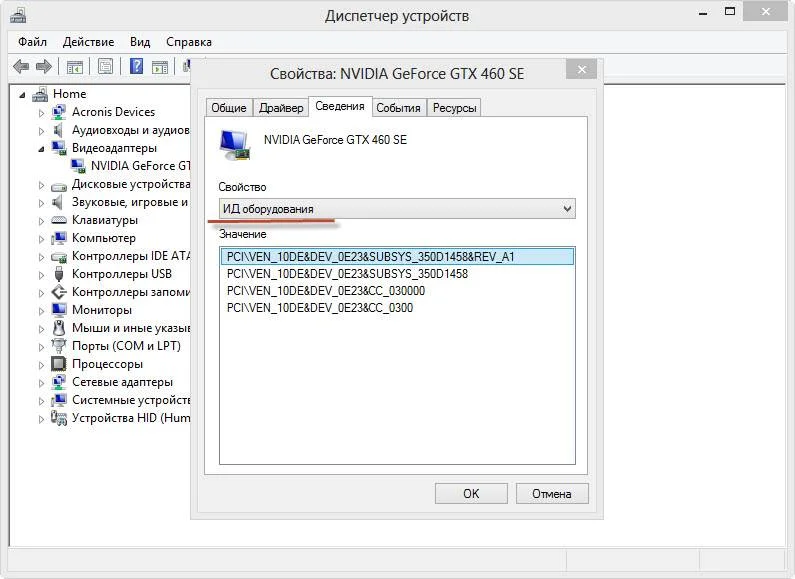The width and height of the screenshot is (795, 579).
Task: Click the Back arrow toolbar icon
Action: (21, 66)
